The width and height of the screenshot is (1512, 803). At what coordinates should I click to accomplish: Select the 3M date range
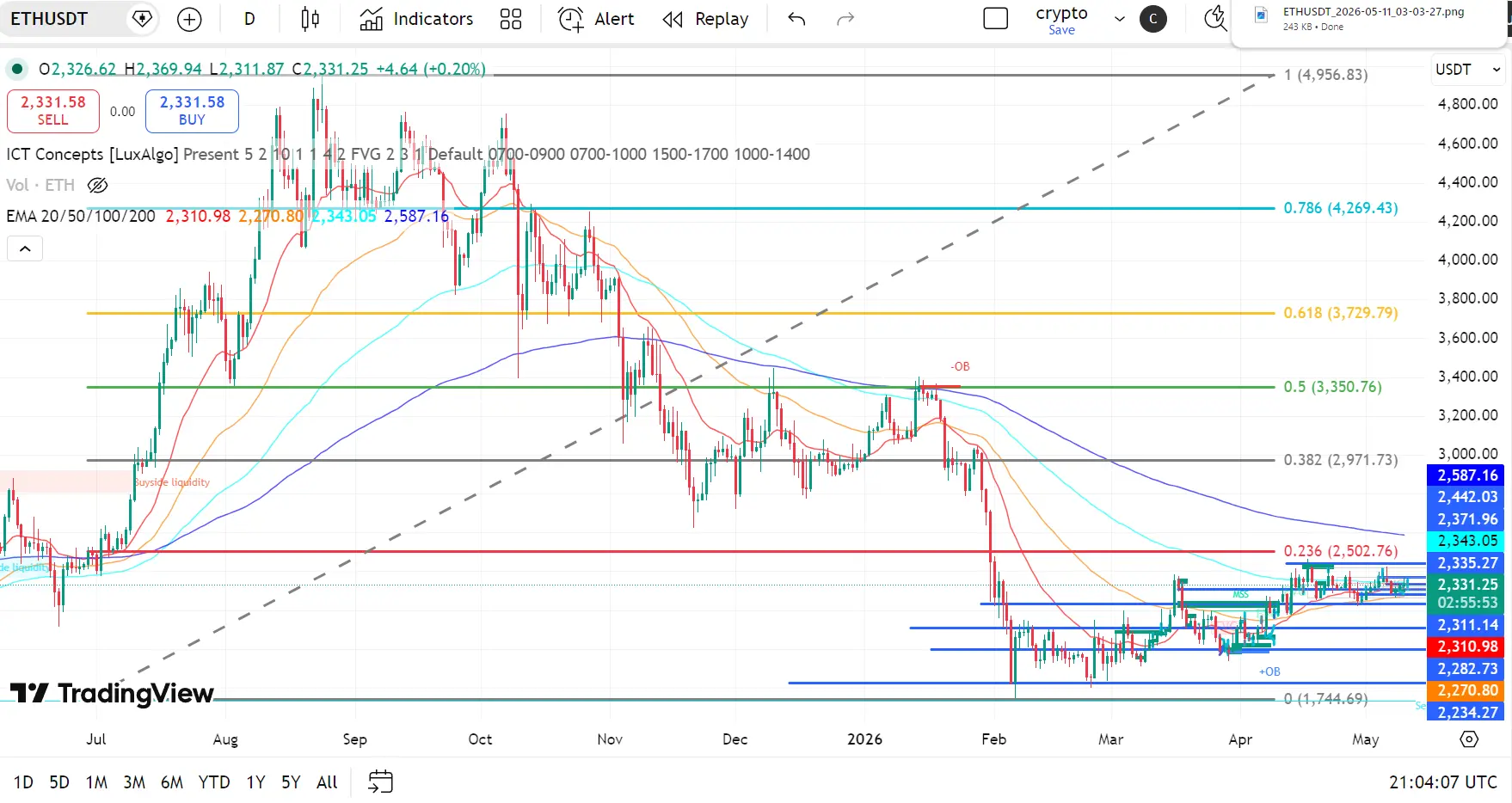[x=134, y=782]
